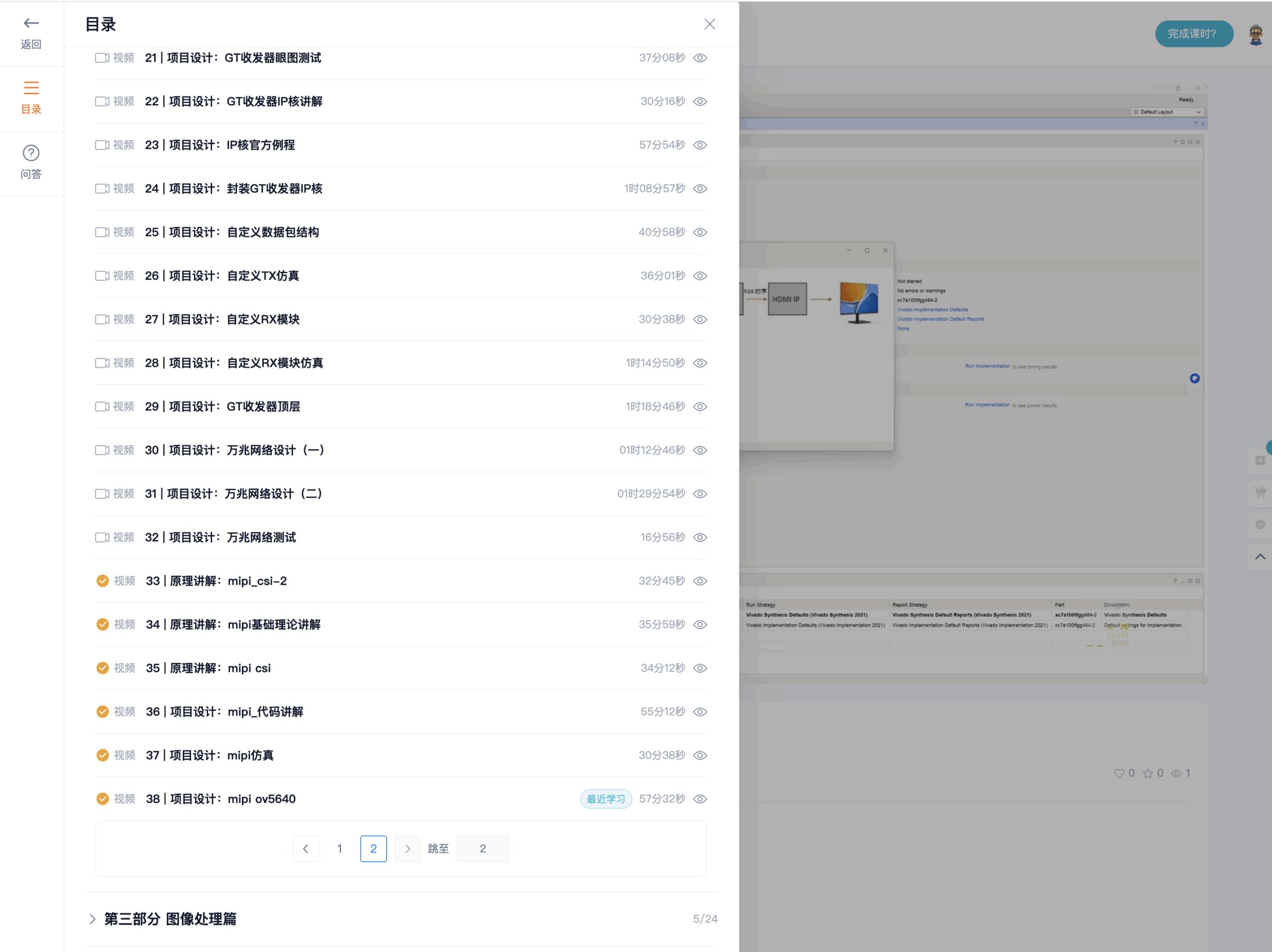Image resolution: width=1272 pixels, height=952 pixels.
Task: Click the 返回 back arrow in sidebar
Action: [x=31, y=23]
